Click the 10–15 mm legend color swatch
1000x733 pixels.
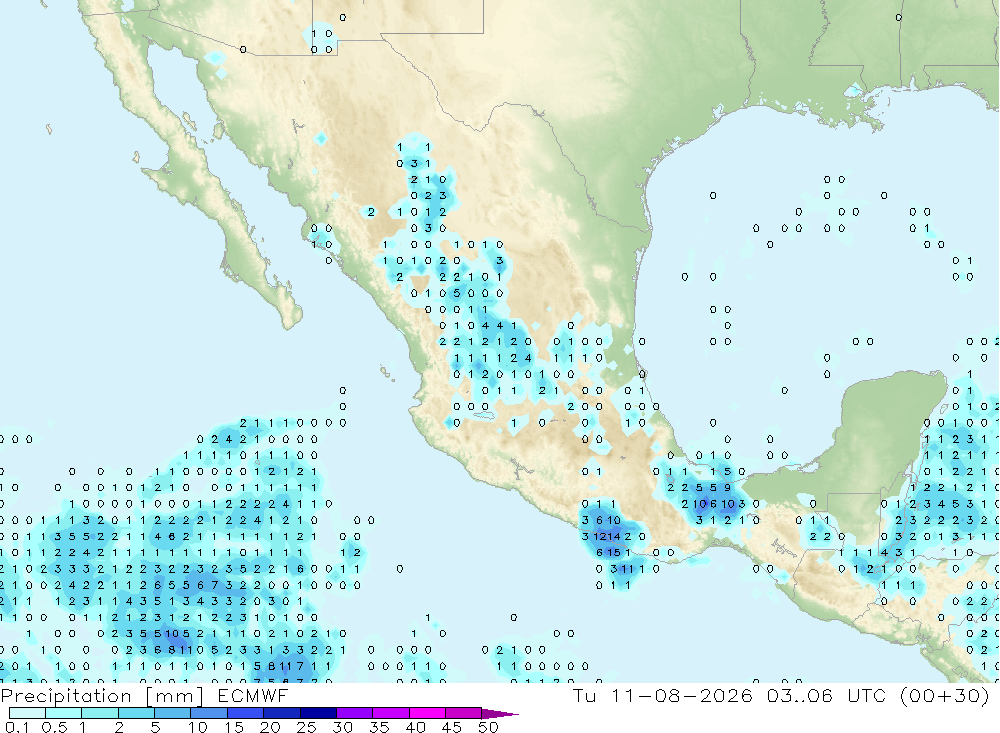(209, 713)
